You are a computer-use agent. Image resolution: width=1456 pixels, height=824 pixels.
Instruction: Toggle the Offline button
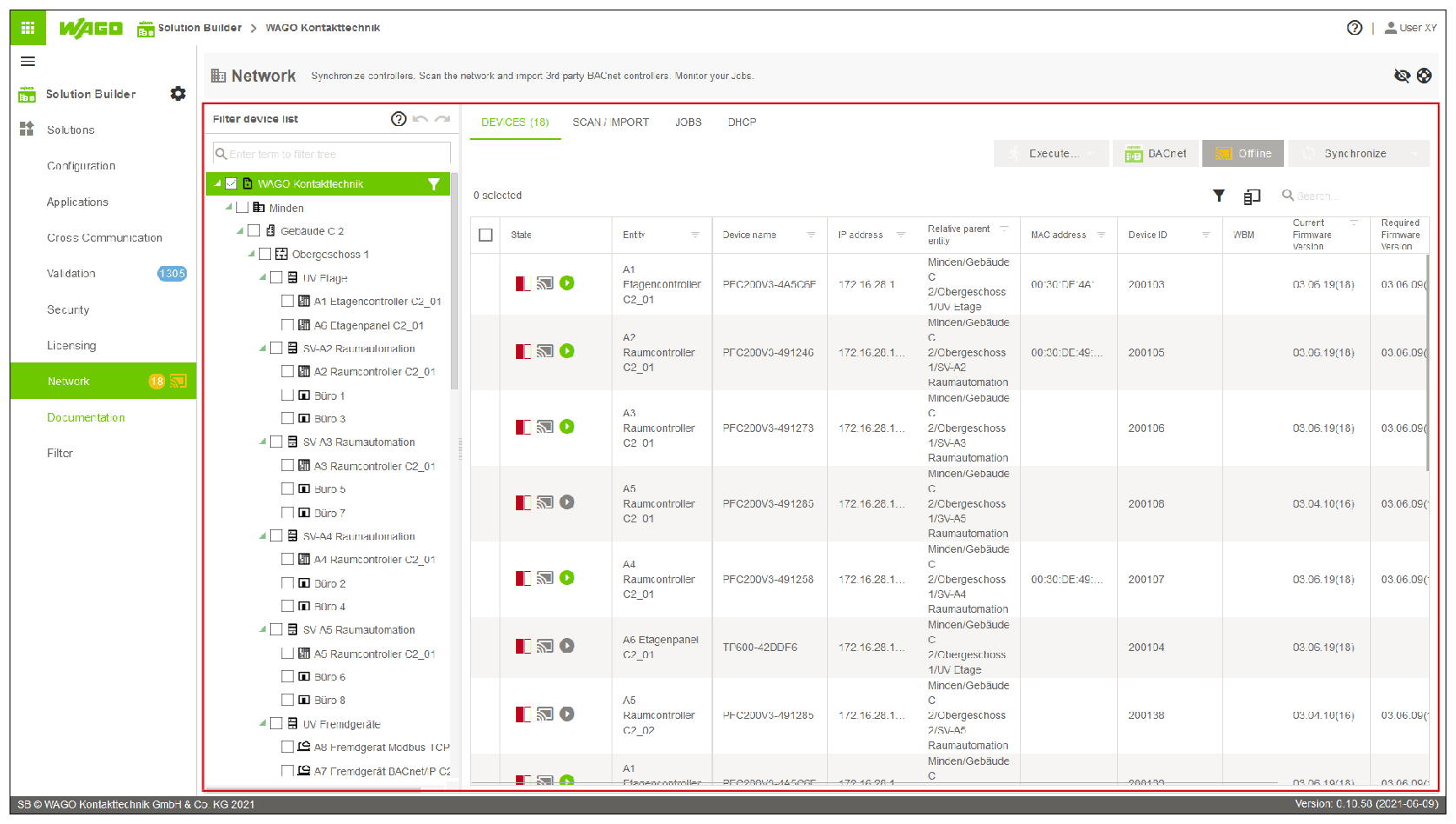click(x=1244, y=154)
